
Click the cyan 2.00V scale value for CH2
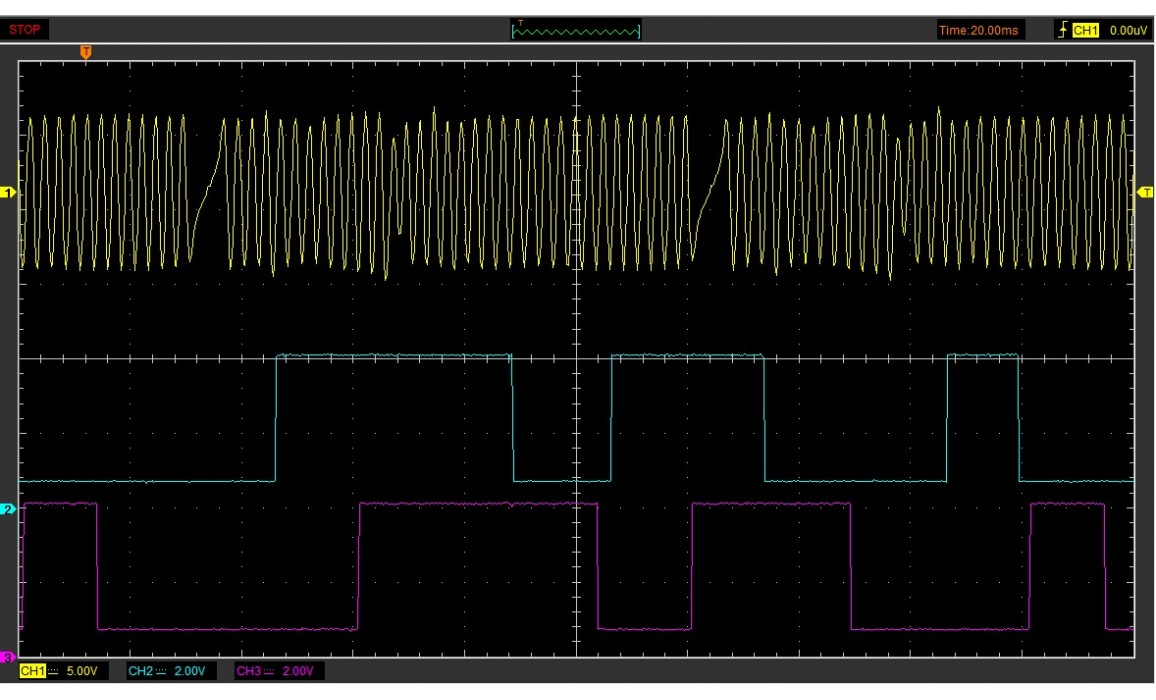pyautogui.click(x=190, y=671)
